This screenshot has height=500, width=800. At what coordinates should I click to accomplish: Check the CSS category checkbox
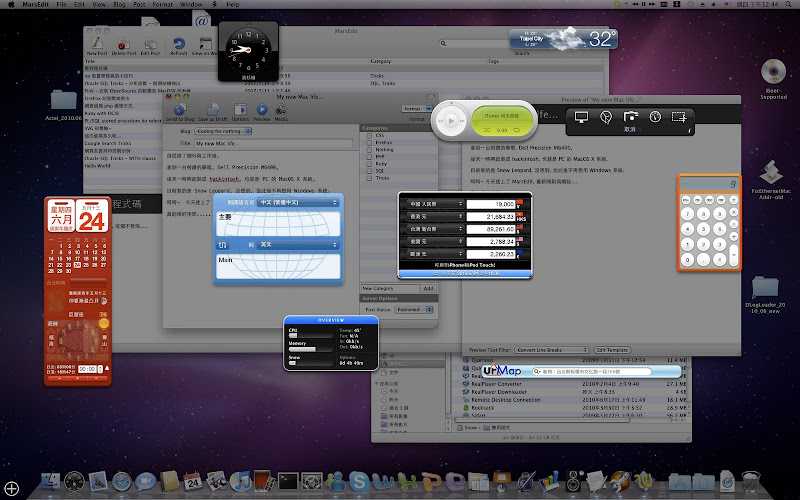point(369,136)
